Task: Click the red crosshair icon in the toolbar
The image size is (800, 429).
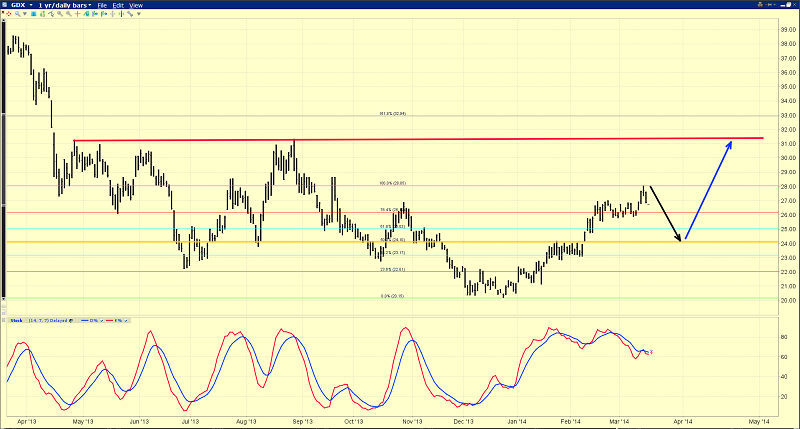Action: [9, 14]
